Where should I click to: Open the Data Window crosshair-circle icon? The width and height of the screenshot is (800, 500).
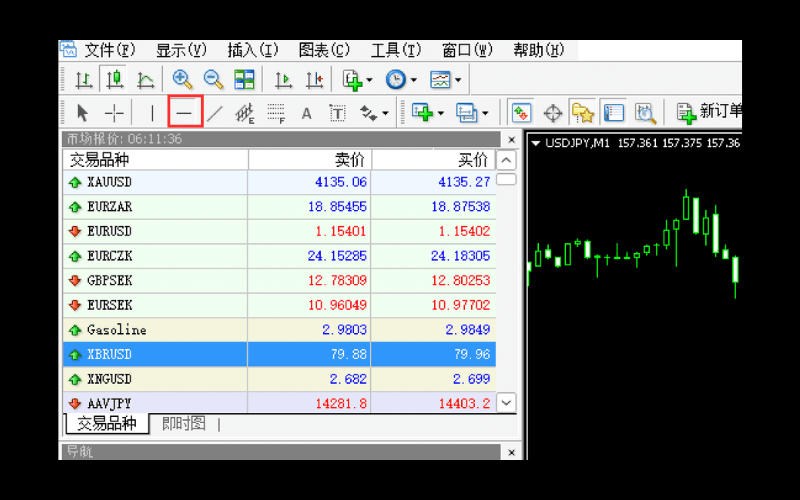tap(553, 112)
